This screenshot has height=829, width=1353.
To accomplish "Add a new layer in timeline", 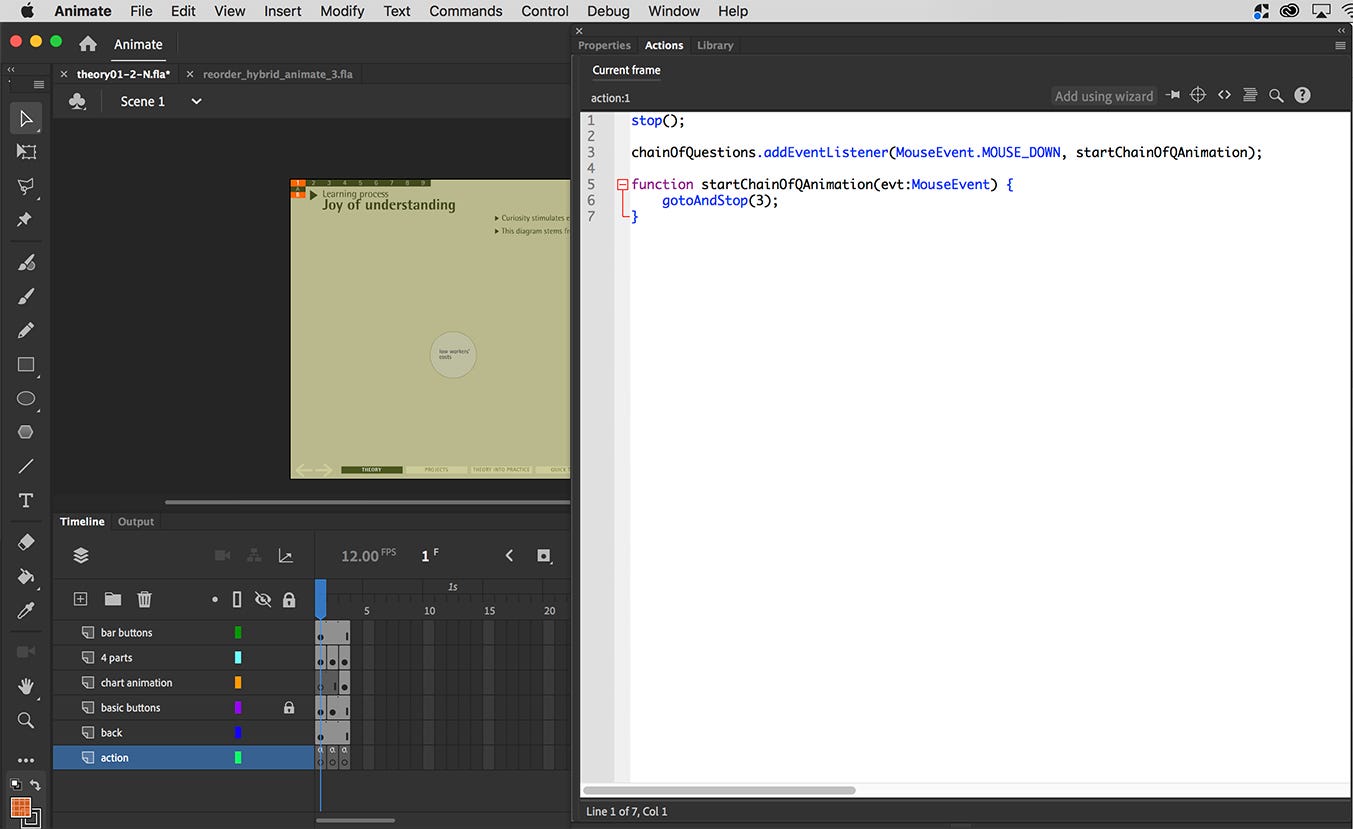I will pyautogui.click(x=81, y=599).
